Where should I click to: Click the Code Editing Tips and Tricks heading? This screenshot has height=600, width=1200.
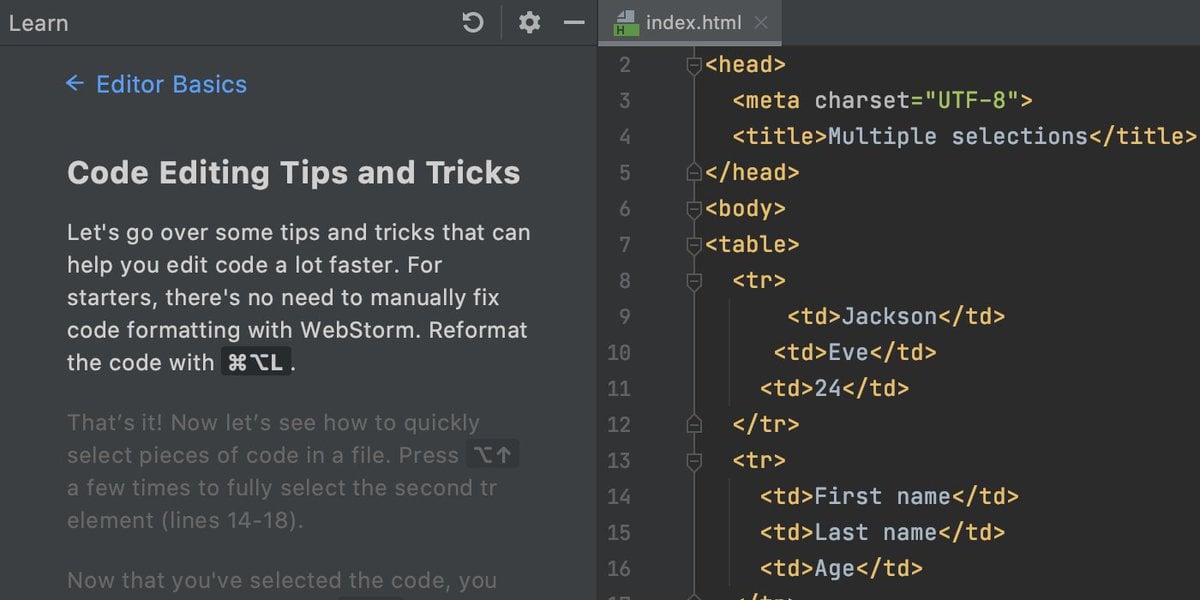coord(293,173)
